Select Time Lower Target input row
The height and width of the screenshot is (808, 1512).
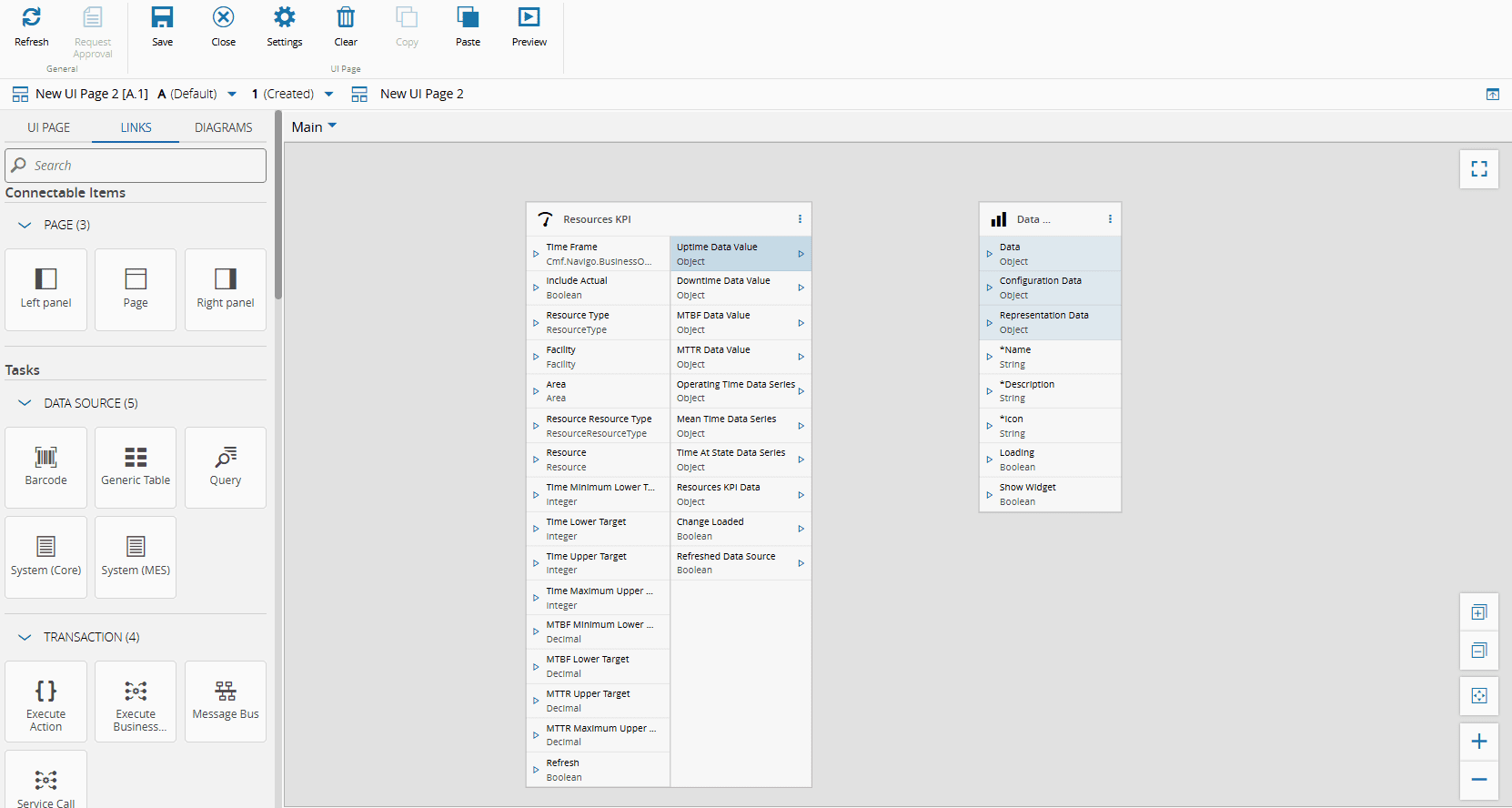[x=598, y=529]
